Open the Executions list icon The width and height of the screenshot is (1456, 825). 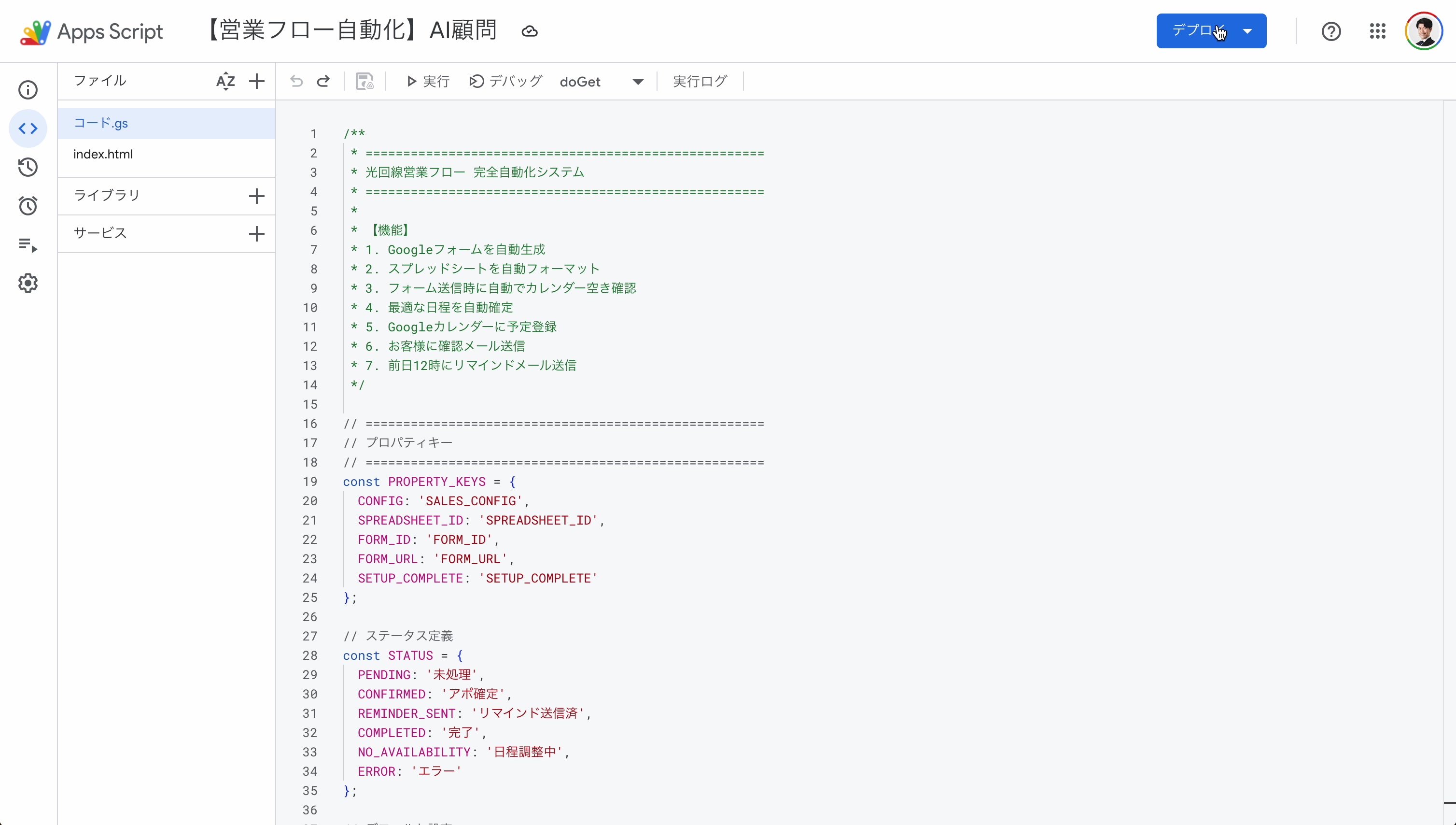coord(28,245)
